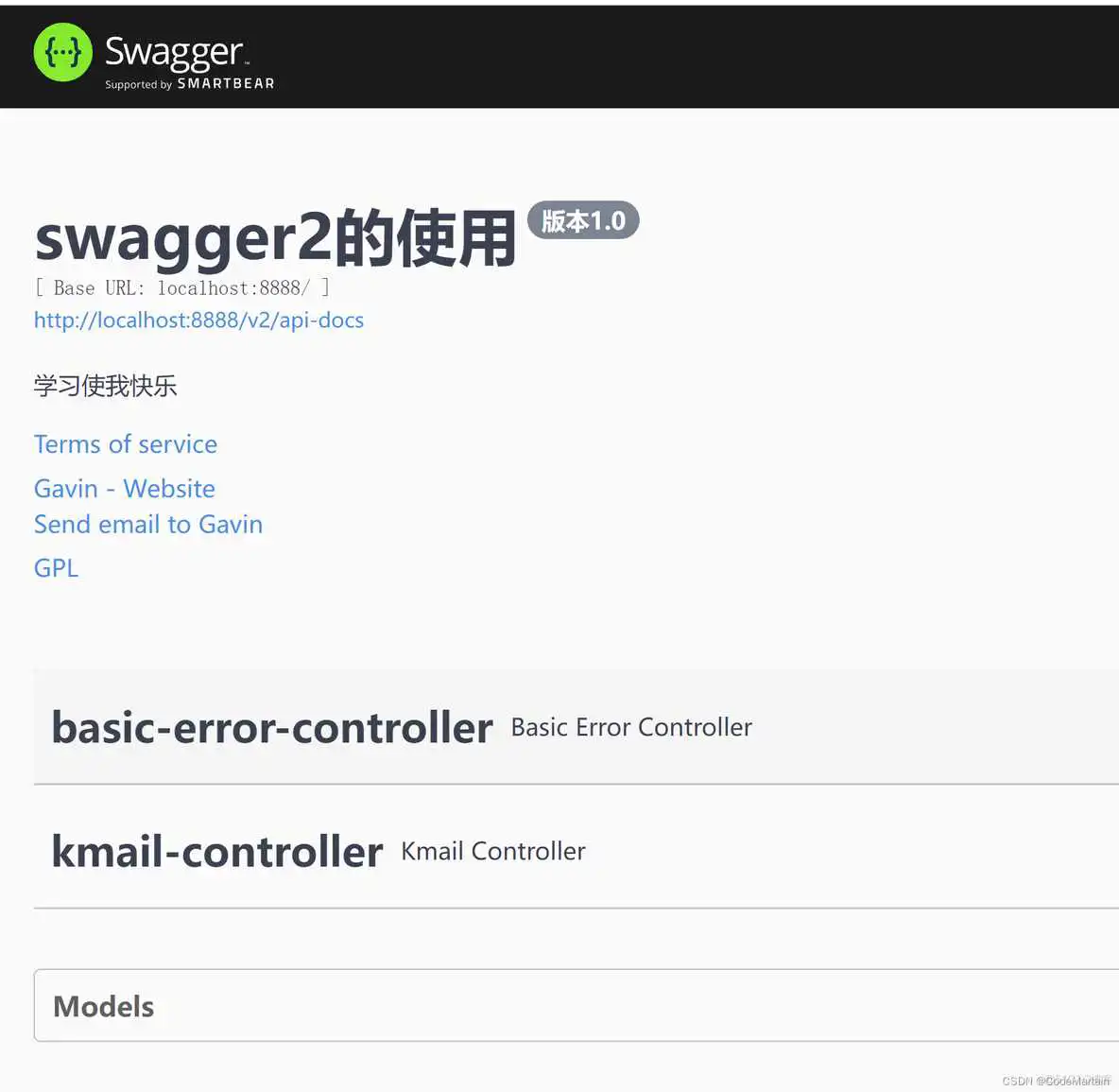The width and height of the screenshot is (1119, 1092).
Task: Open the GPL license link
Action: click(57, 568)
